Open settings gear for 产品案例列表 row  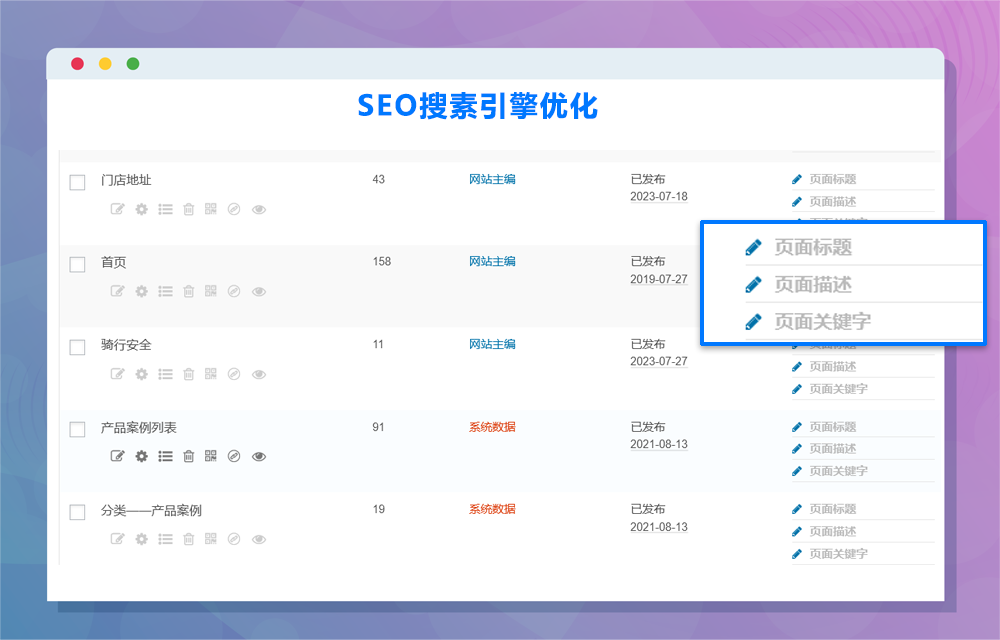coord(141,456)
